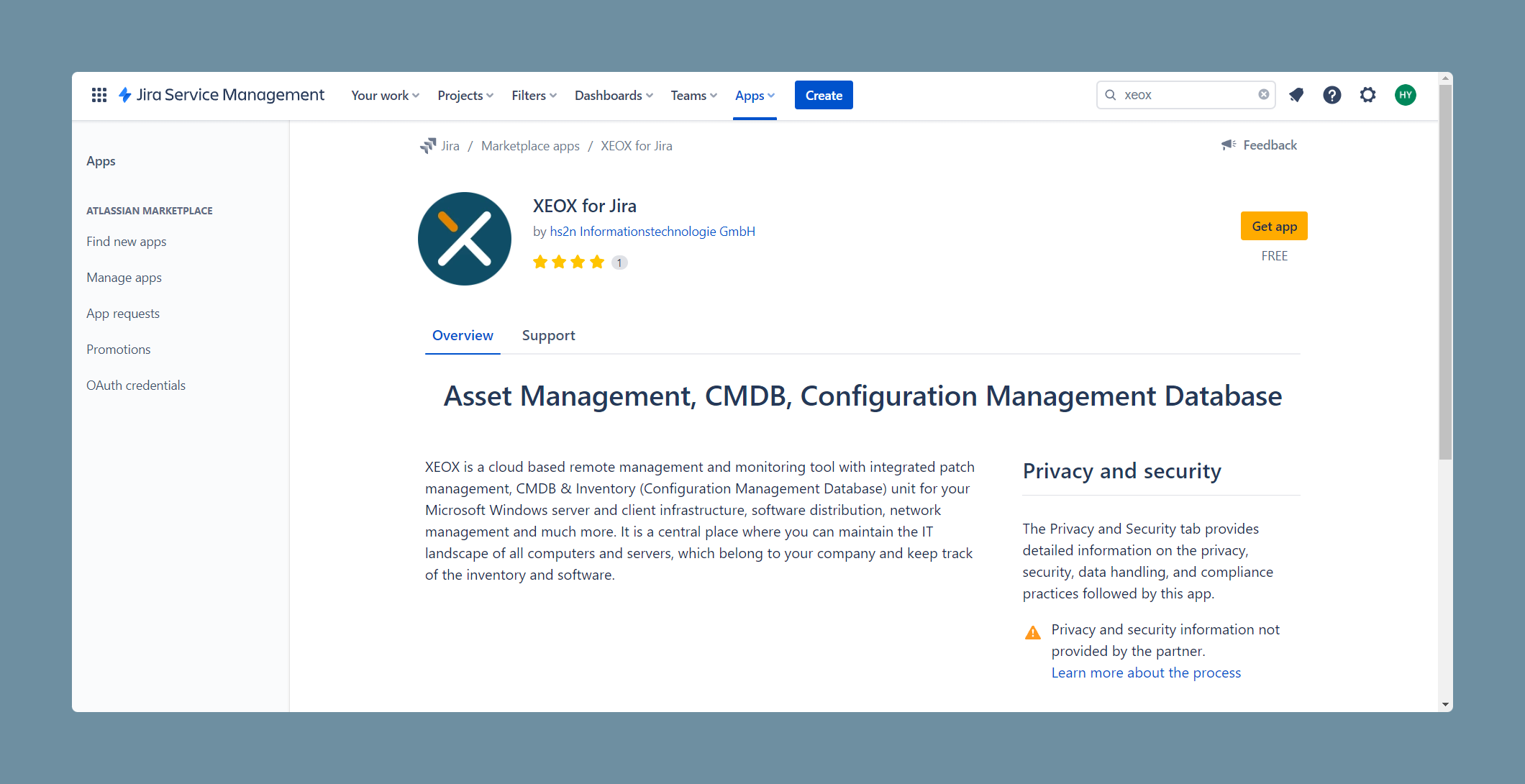This screenshot has width=1525, height=784.
Task: Click the Privacy and security heading
Action: (1122, 471)
